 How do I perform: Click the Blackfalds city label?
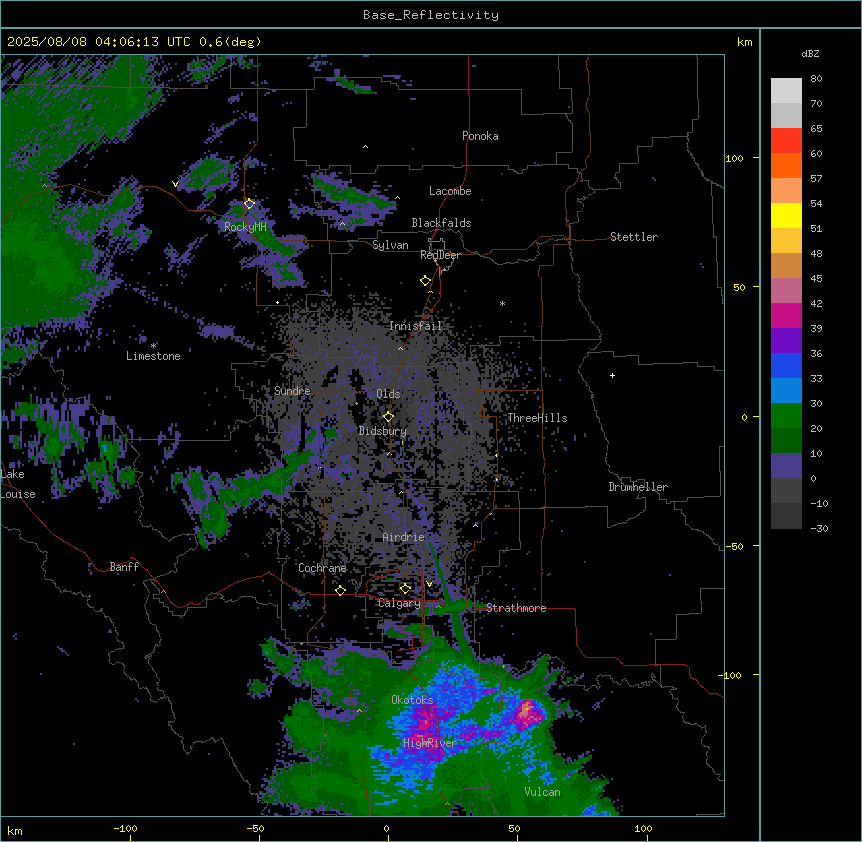(441, 223)
